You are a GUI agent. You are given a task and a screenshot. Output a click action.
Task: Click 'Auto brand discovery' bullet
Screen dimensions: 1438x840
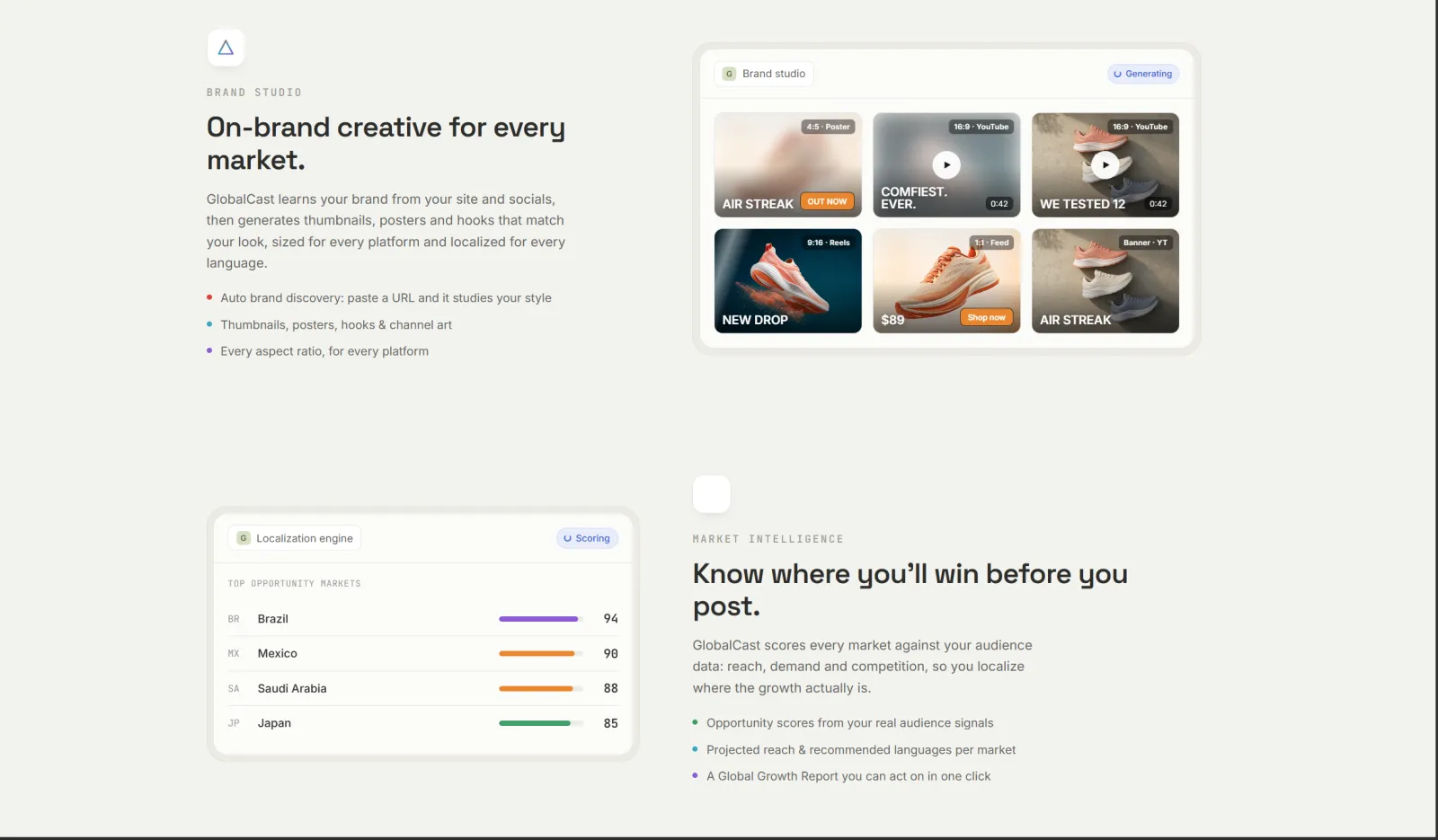[386, 298]
